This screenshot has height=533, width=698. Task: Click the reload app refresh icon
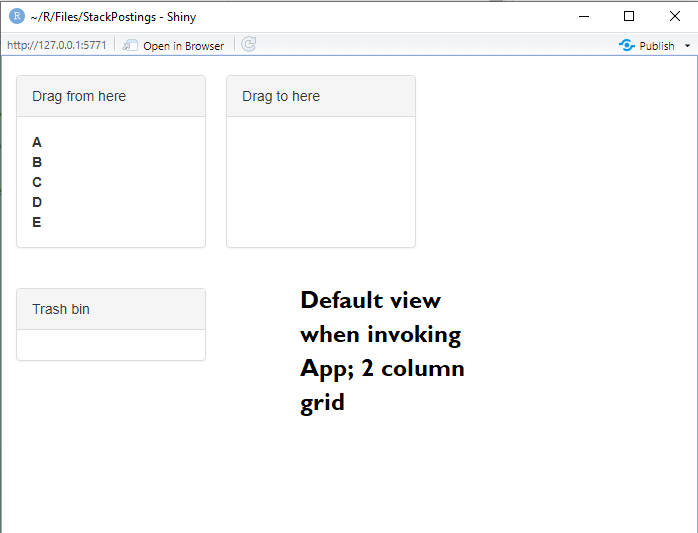pos(248,45)
